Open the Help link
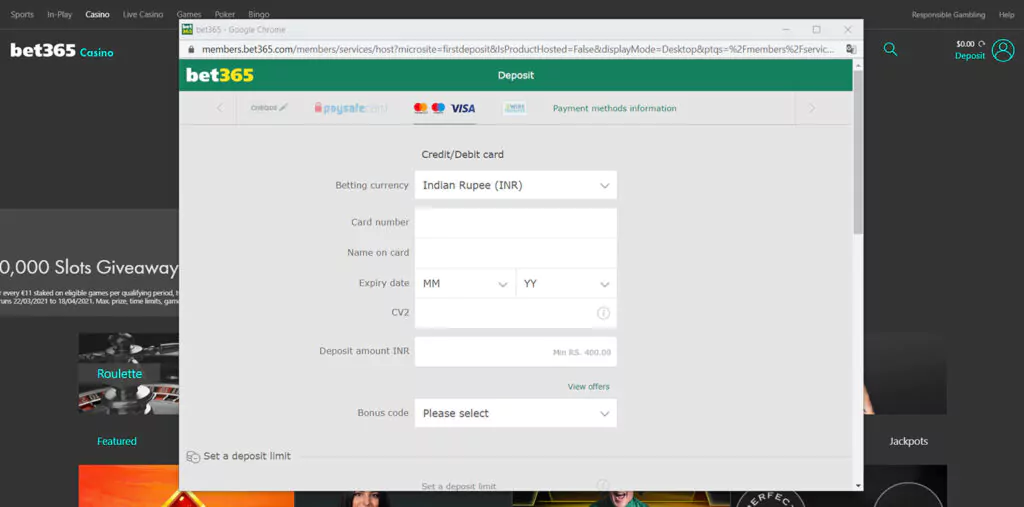This screenshot has width=1024, height=507. [x=1006, y=14]
